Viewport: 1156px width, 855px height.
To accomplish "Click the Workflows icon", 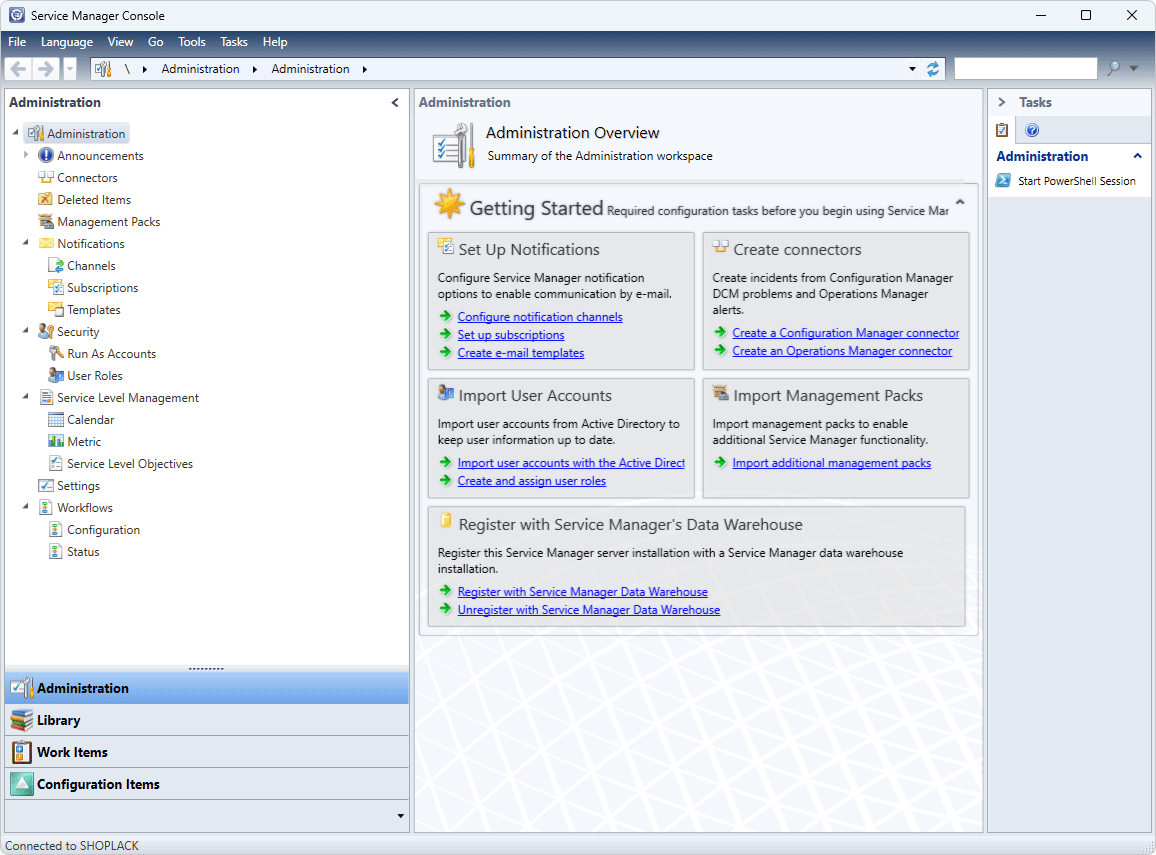I will click(x=46, y=508).
